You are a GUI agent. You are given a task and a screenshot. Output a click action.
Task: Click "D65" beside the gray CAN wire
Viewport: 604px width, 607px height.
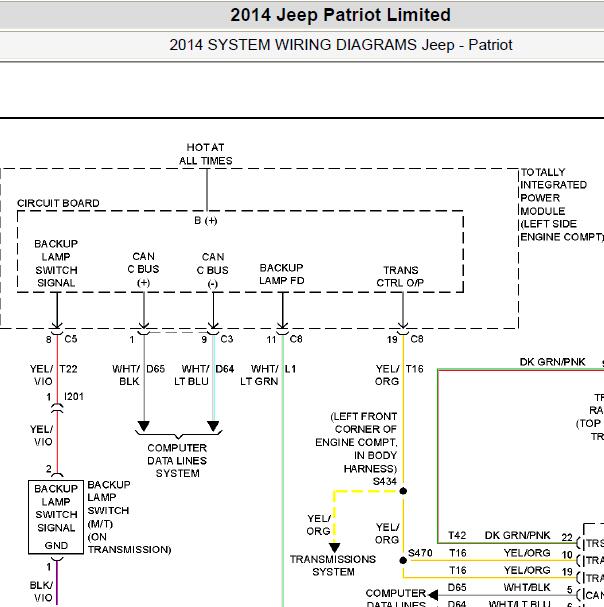(156, 369)
